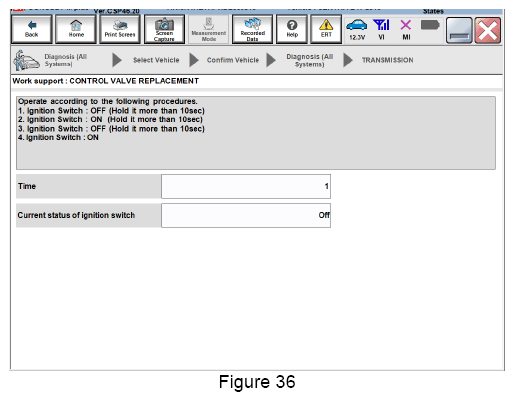Screen dimensions: 514x401
Task: Open the Help button
Action: (x=292, y=29)
